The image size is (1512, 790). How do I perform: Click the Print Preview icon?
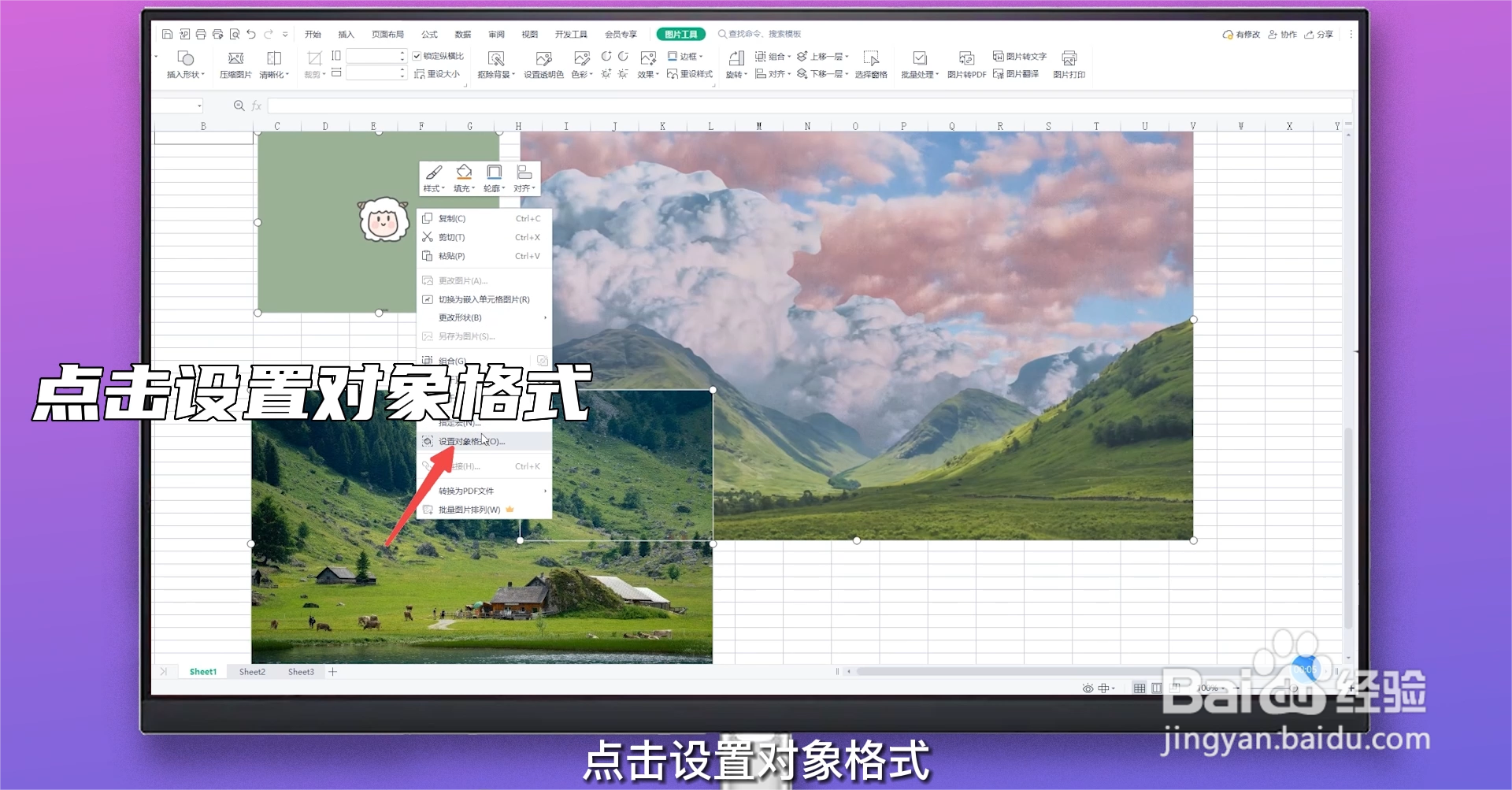click(x=235, y=34)
